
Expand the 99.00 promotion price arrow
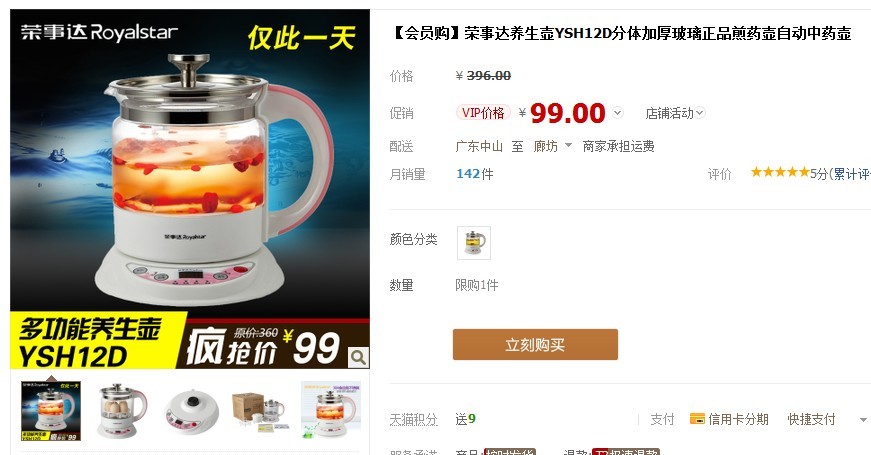pyautogui.click(x=617, y=113)
